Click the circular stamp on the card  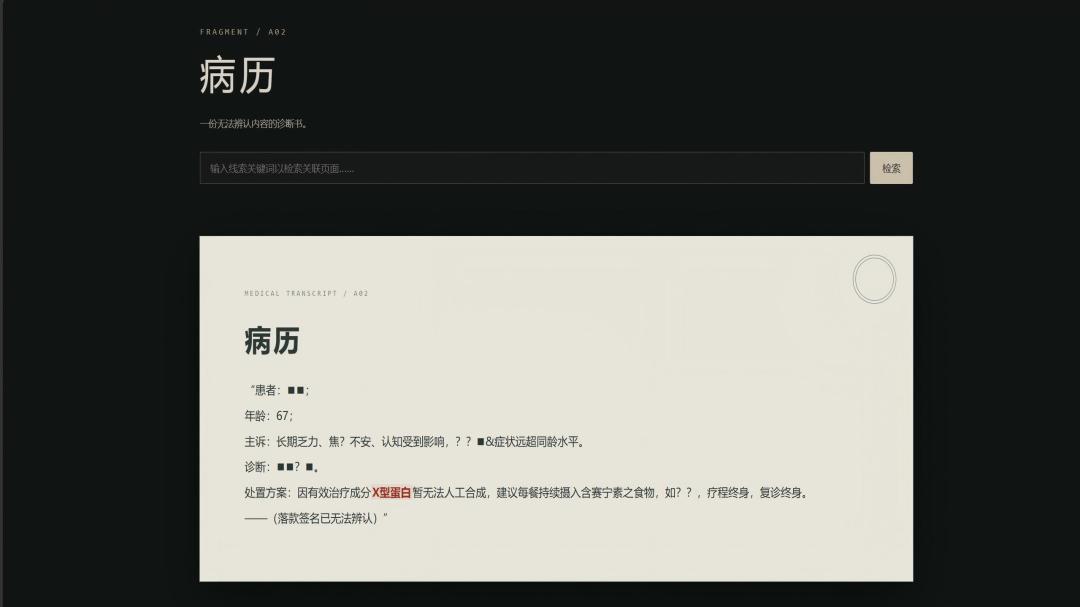tap(874, 279)
